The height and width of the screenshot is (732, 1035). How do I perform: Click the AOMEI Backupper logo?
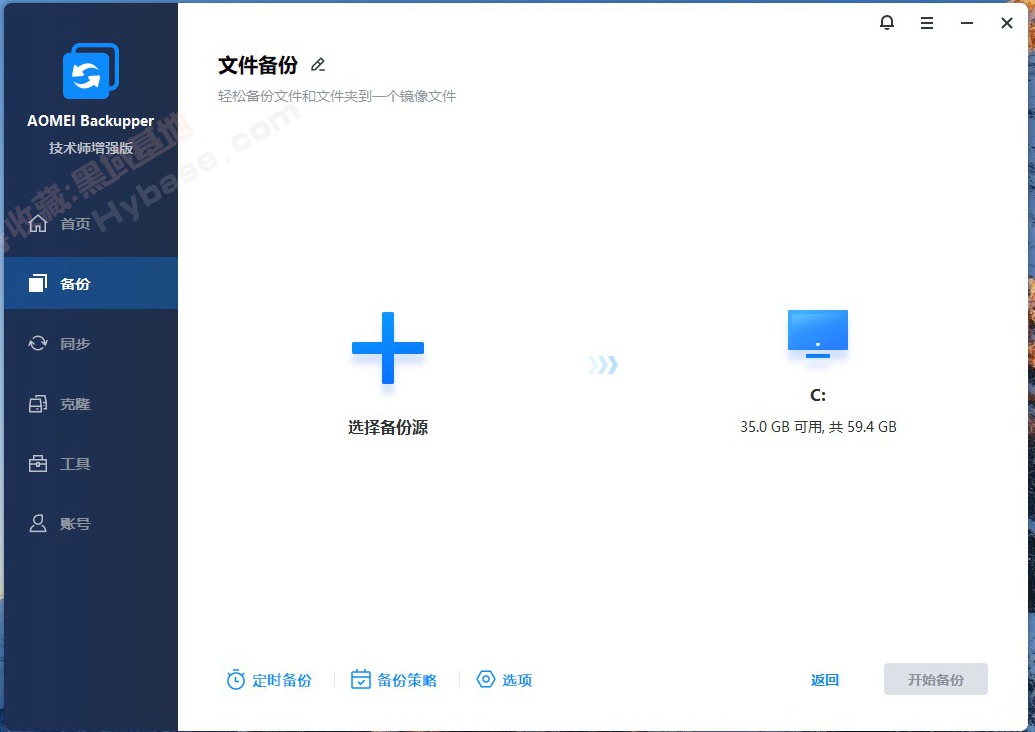(x=91, y=71)
